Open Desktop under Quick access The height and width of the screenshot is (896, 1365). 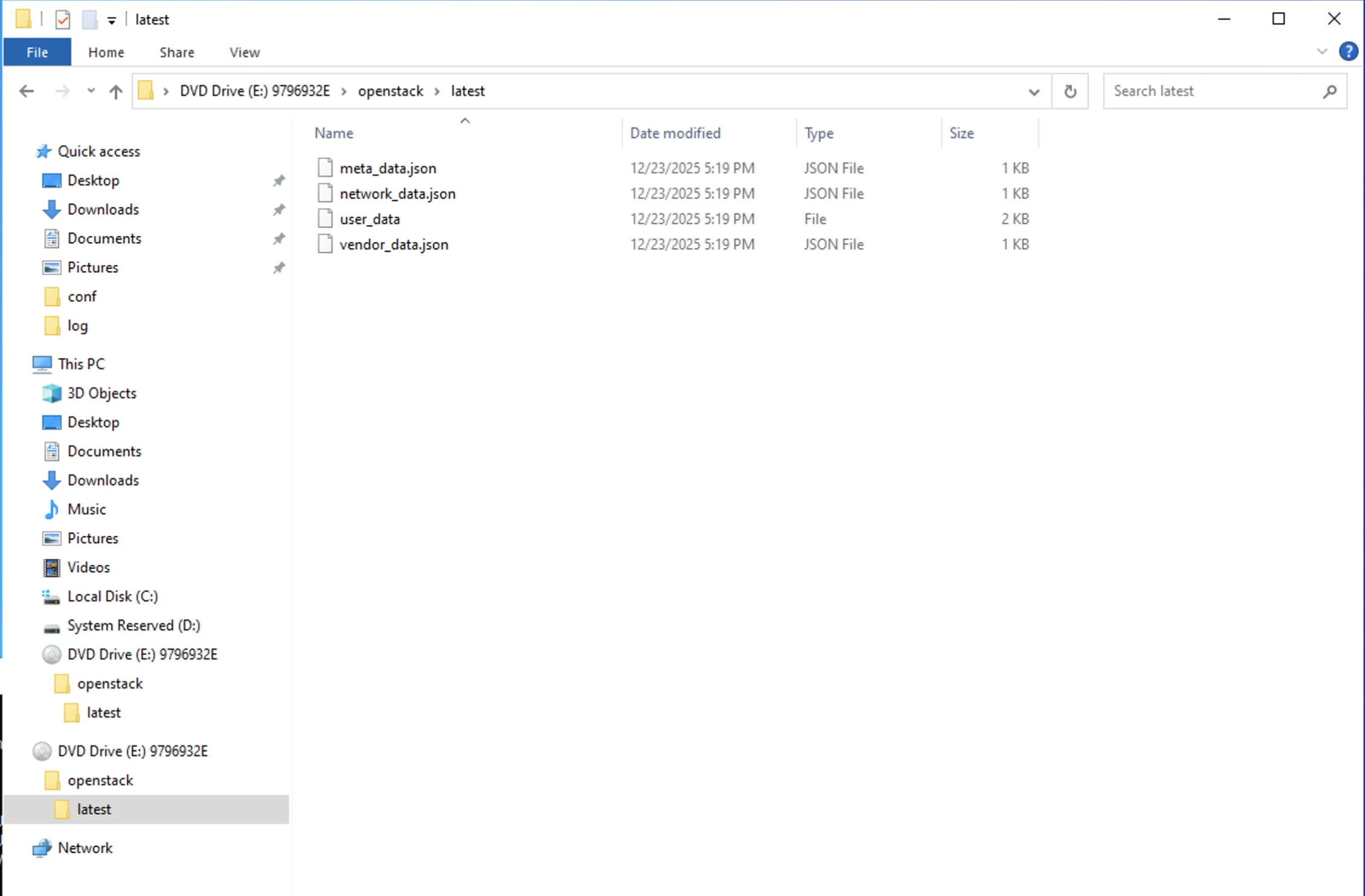pos(94,181)
